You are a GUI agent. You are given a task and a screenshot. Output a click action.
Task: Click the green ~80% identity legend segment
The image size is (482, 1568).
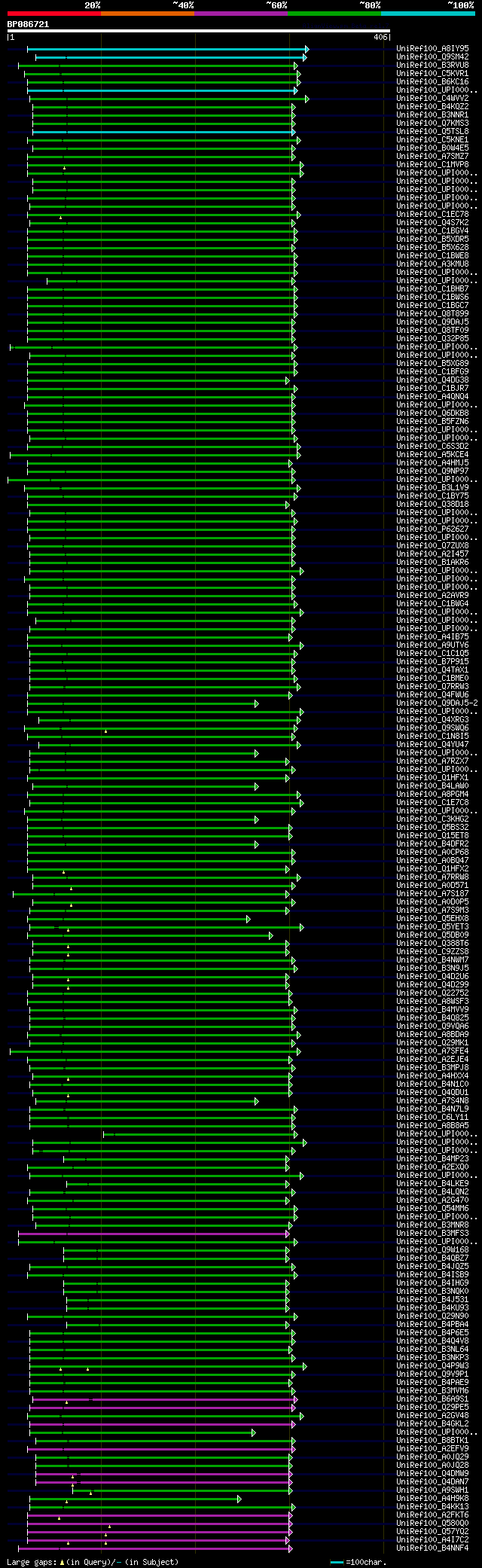[x=334, y=14]
